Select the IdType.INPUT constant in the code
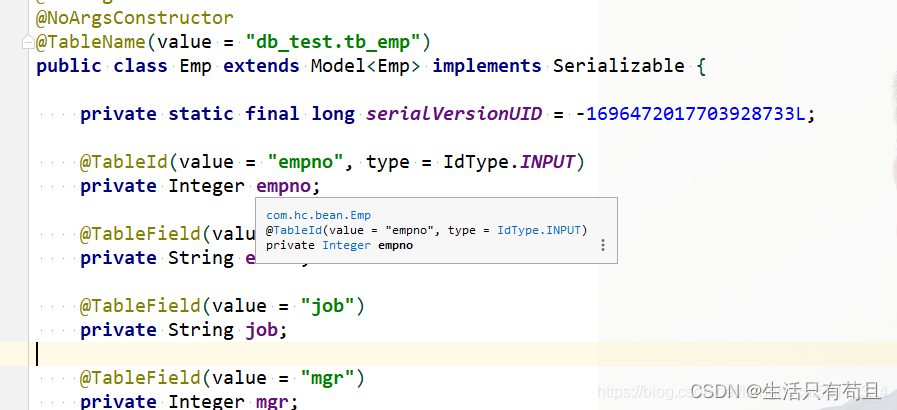This screenshot has width=897, height=410. 509,162
